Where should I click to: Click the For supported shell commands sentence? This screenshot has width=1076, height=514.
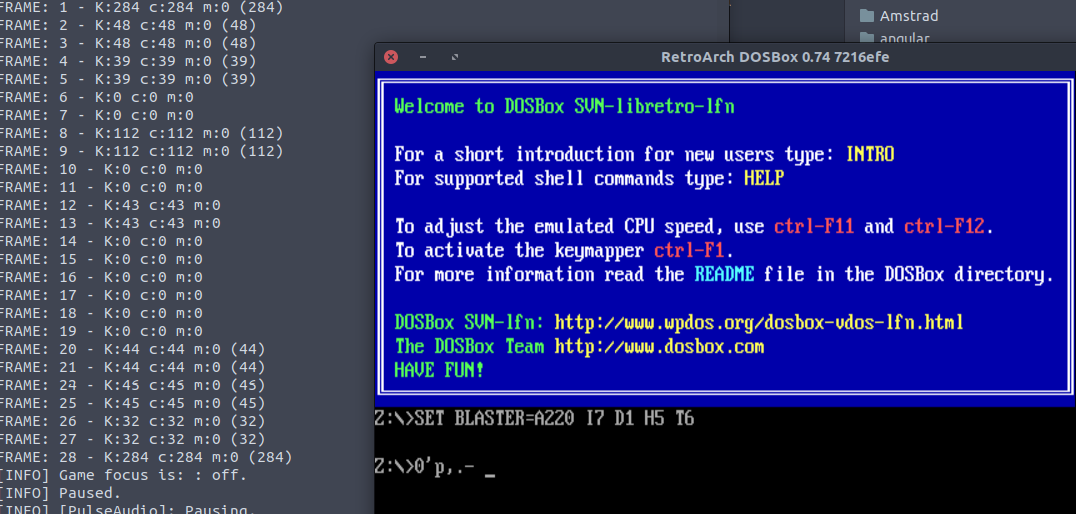click(589, 178)
